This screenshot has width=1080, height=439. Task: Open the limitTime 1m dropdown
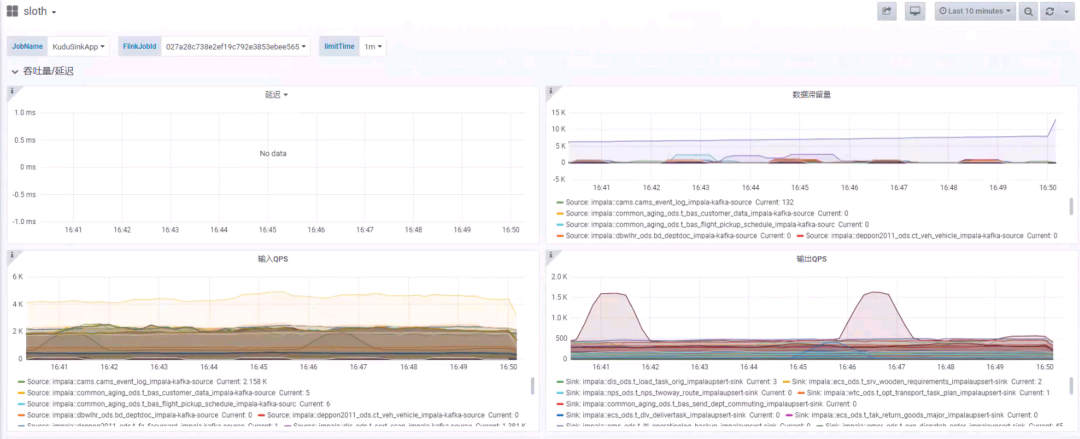point(373,46)
